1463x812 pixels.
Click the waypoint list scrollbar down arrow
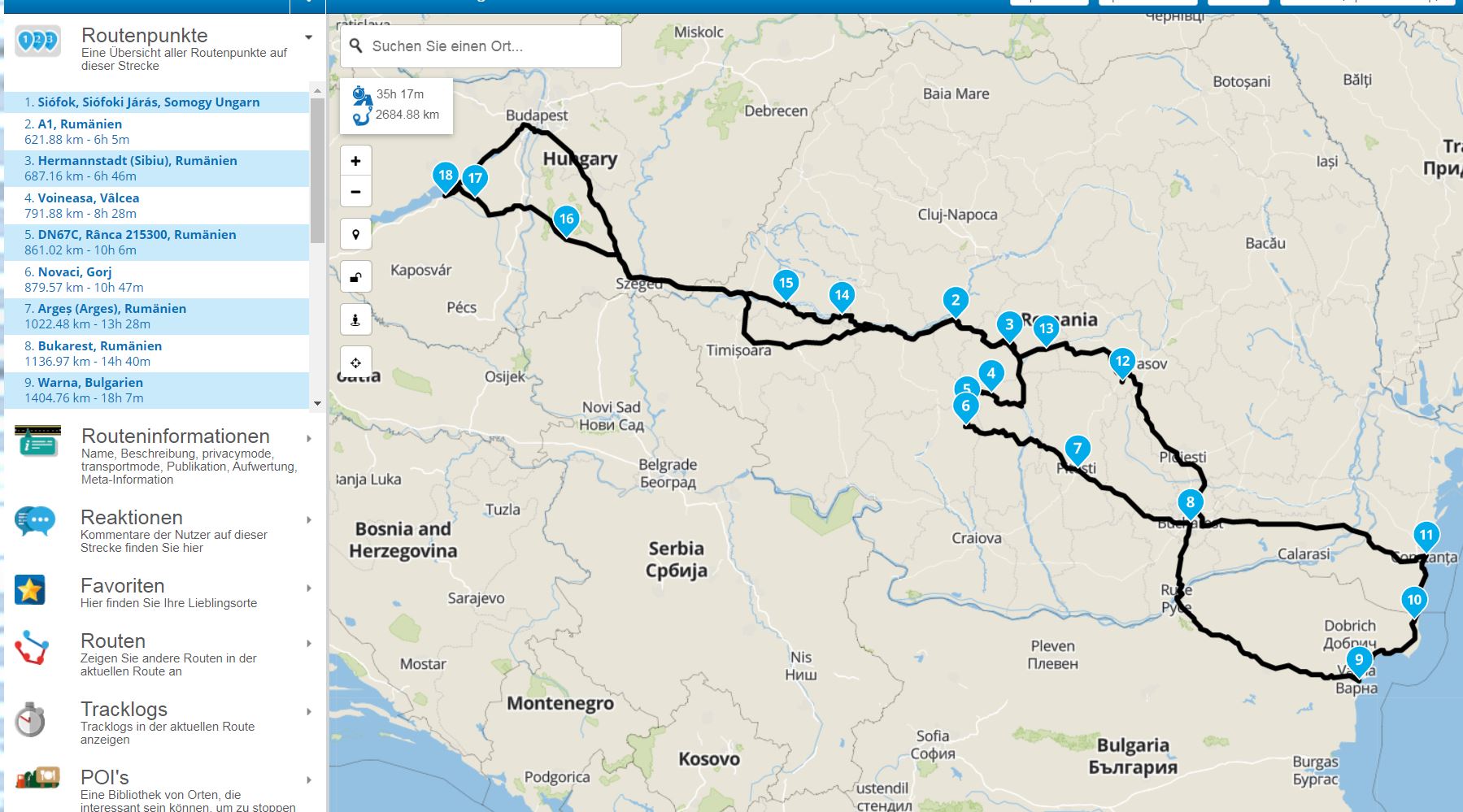(317, 403)
